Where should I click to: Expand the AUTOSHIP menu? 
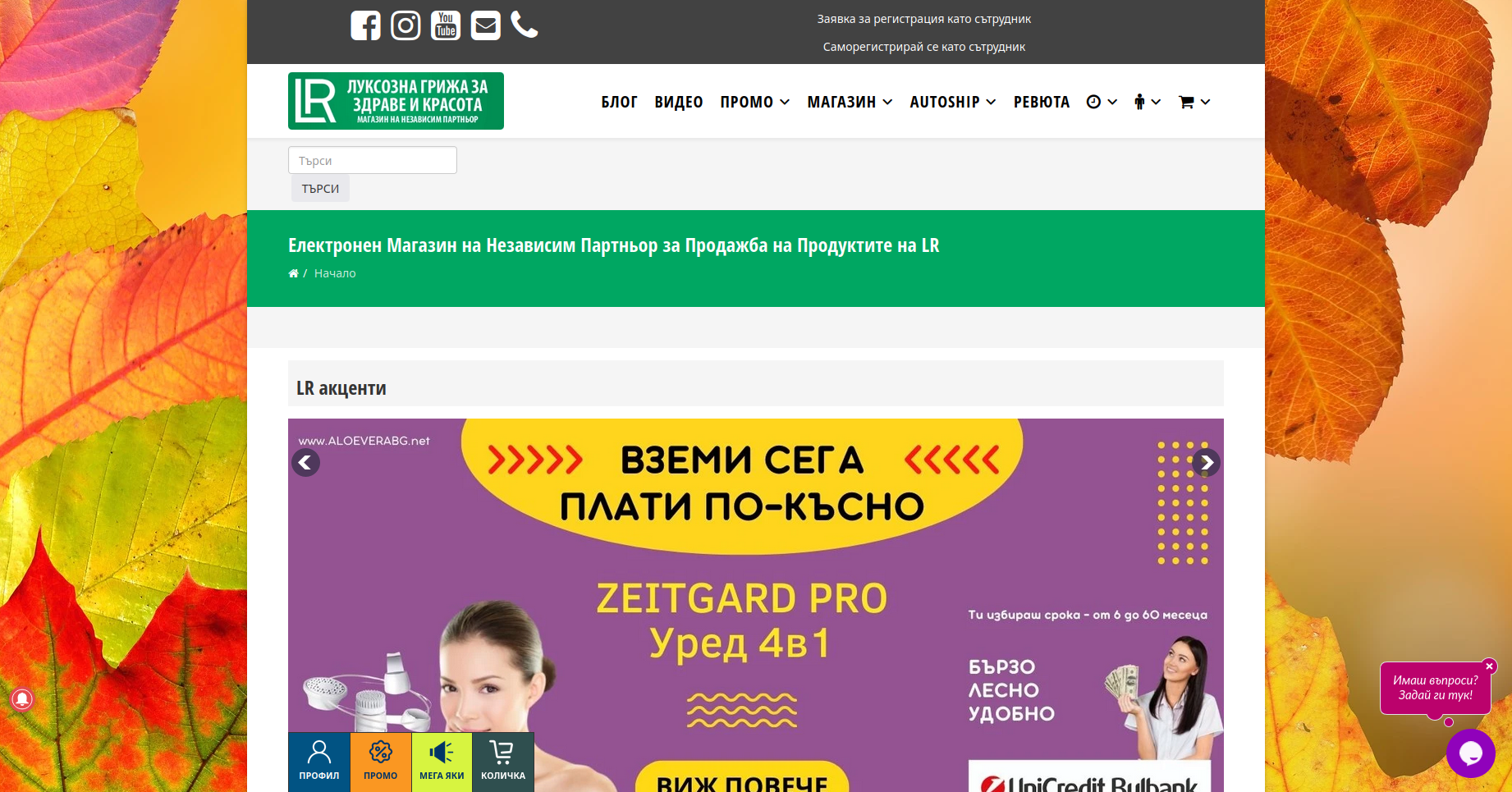tap(952, 102)
